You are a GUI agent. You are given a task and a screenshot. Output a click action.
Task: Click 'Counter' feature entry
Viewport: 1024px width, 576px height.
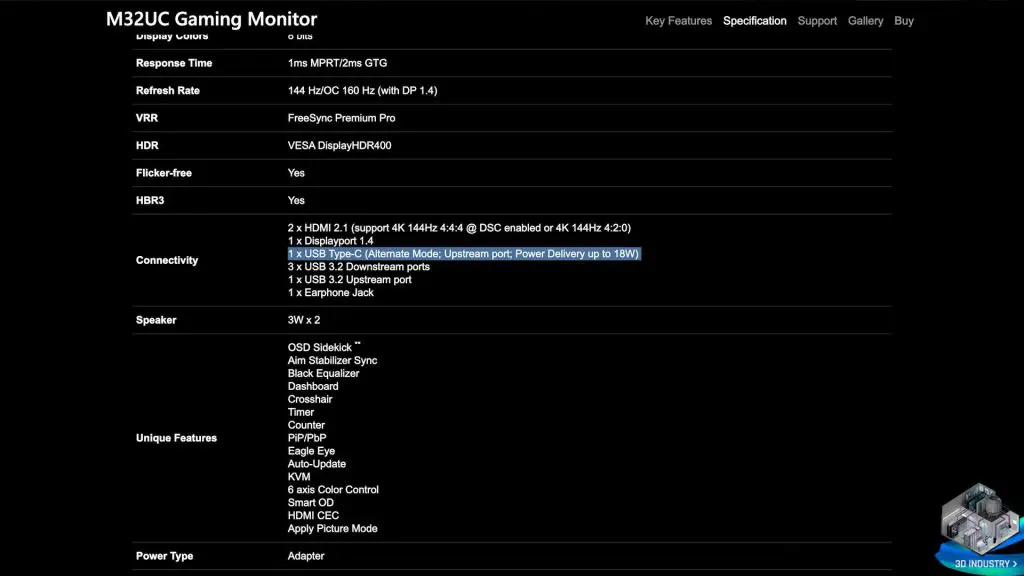306,425
